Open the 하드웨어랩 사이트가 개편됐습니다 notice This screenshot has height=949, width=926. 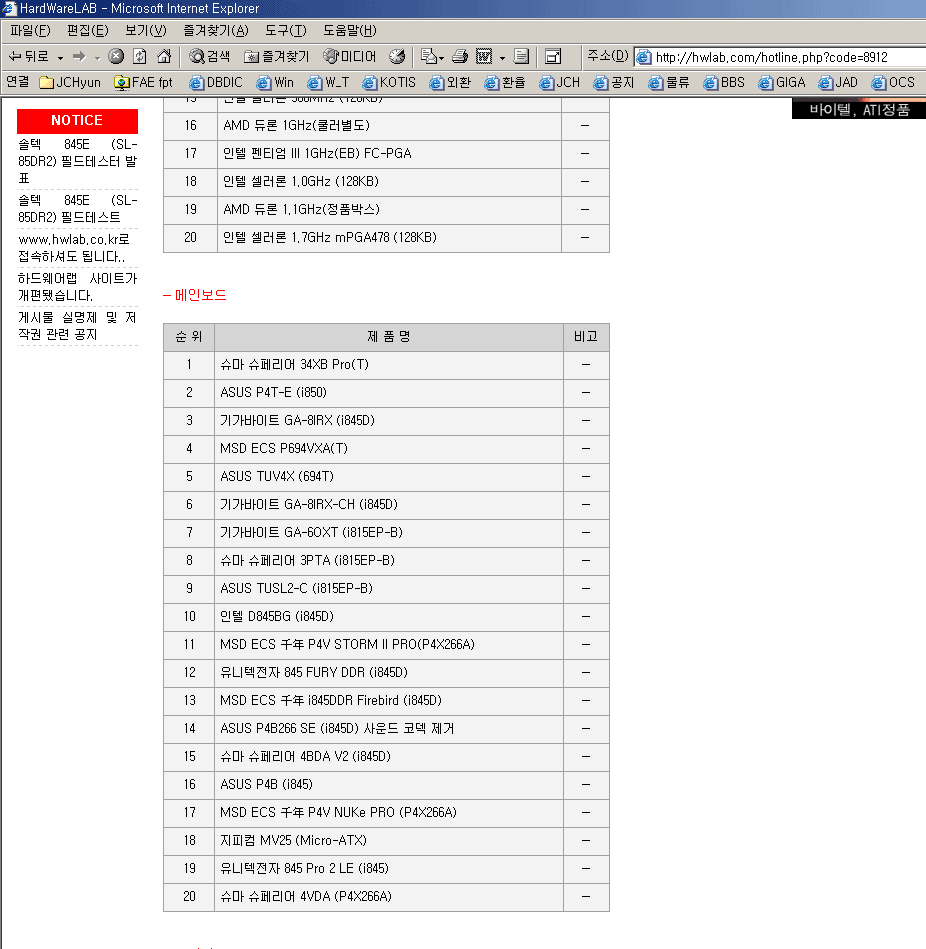click(x=77, y=287)
